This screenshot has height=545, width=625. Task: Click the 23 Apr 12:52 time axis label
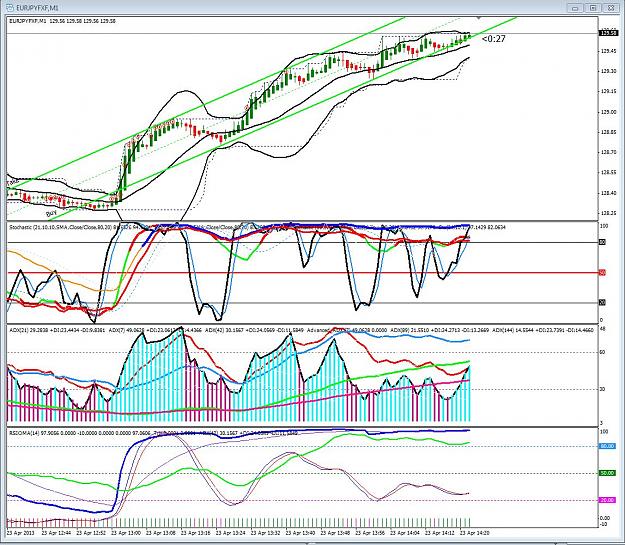click(91, 533)
